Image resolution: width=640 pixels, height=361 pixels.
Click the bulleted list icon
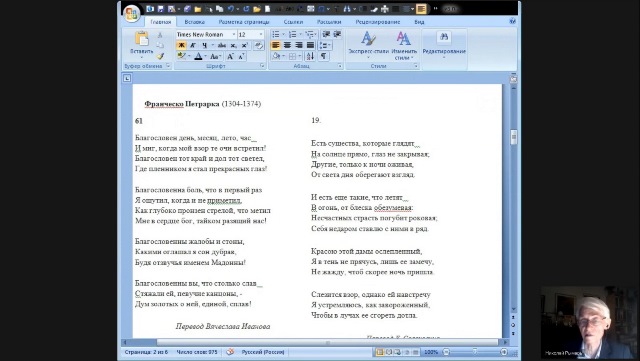tap(277, 34)
